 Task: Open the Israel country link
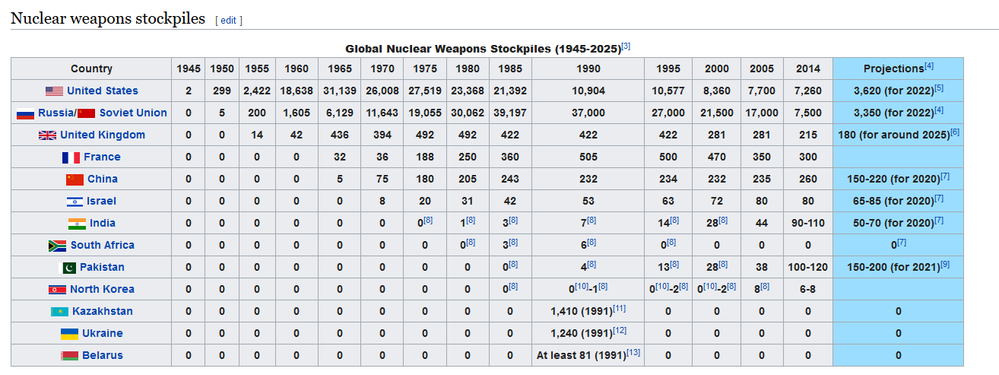[x=102, y=201]
